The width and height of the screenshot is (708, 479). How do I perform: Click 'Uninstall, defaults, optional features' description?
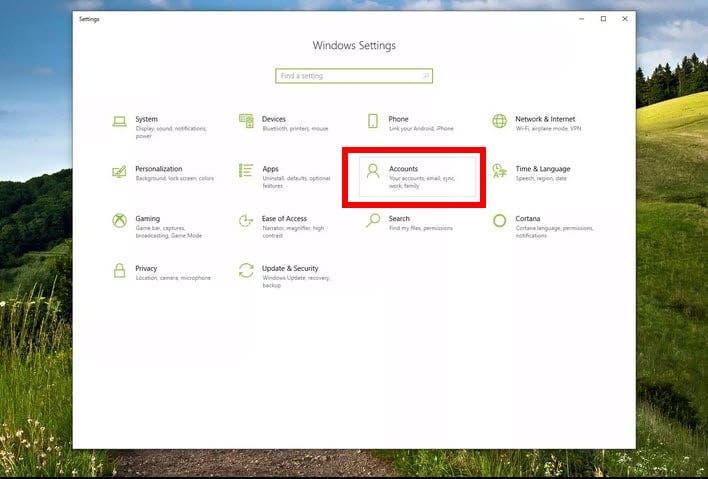tap(296, 182)
